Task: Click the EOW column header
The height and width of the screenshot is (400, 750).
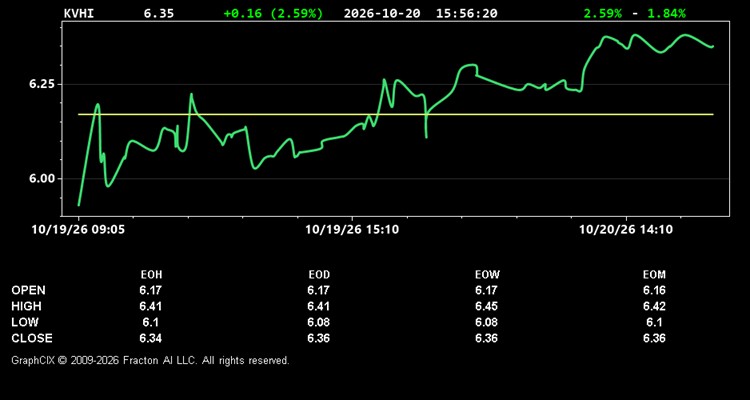Action: point(487,275)
